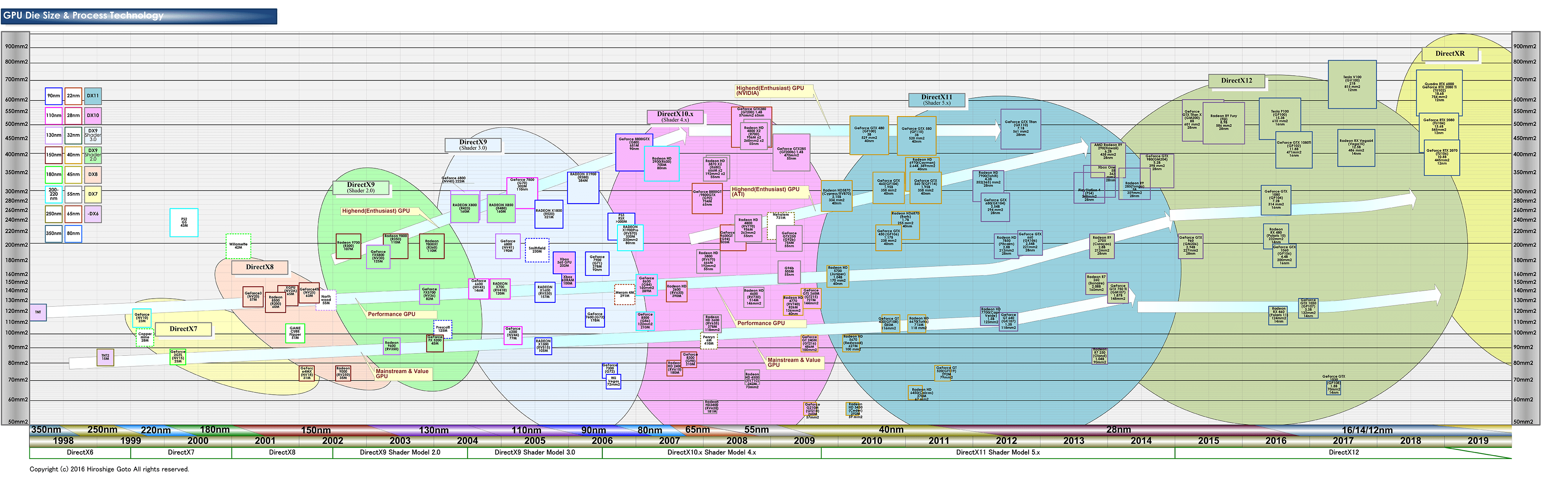Click the Smithfield 230M box
The width and height of the screenshot is (1568, 481).
(x=537, y=250)
